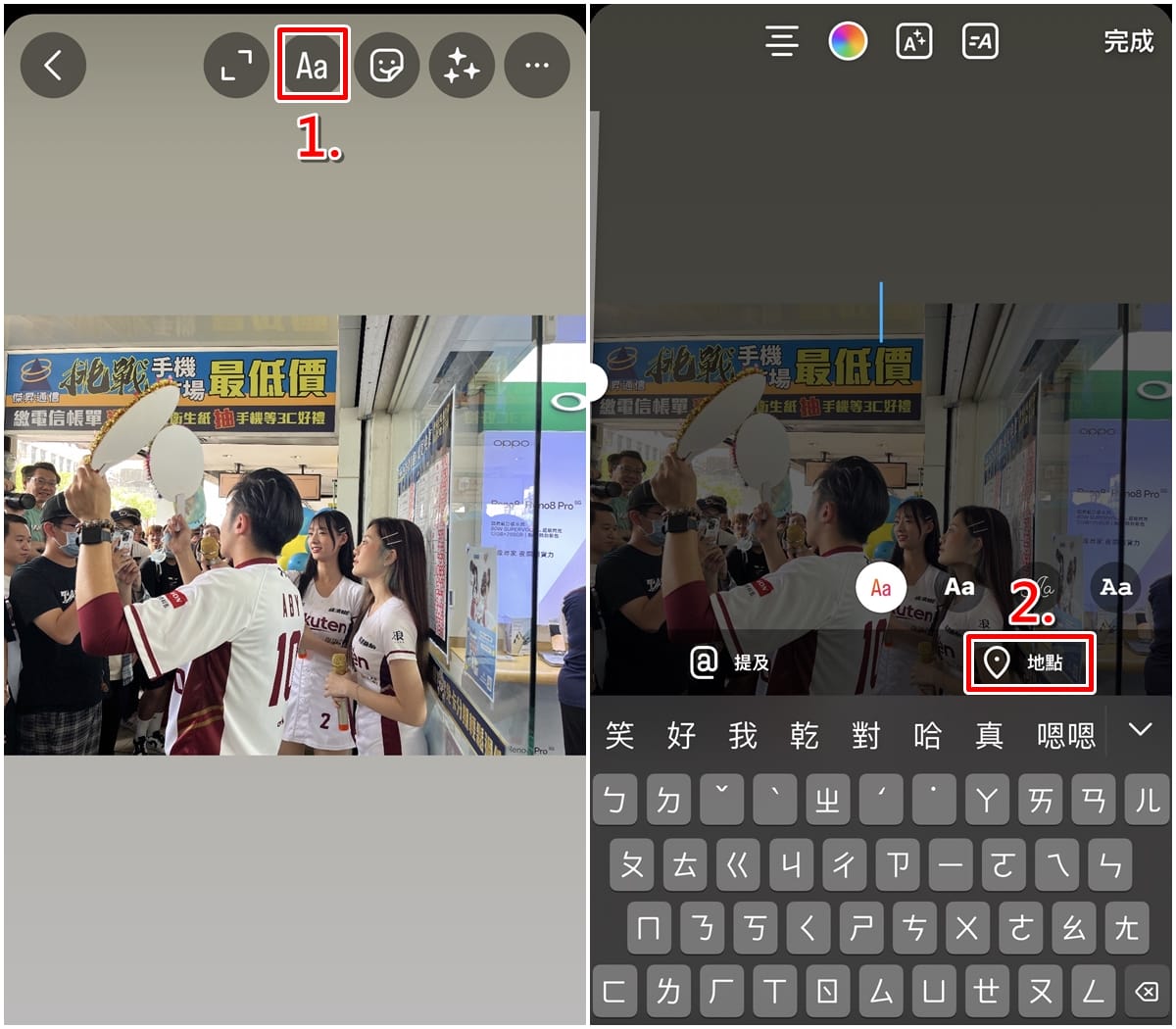Tap the ㄠ key
The height and width of the screenshot is (1029, 1176).
(x=1072, y=928)
